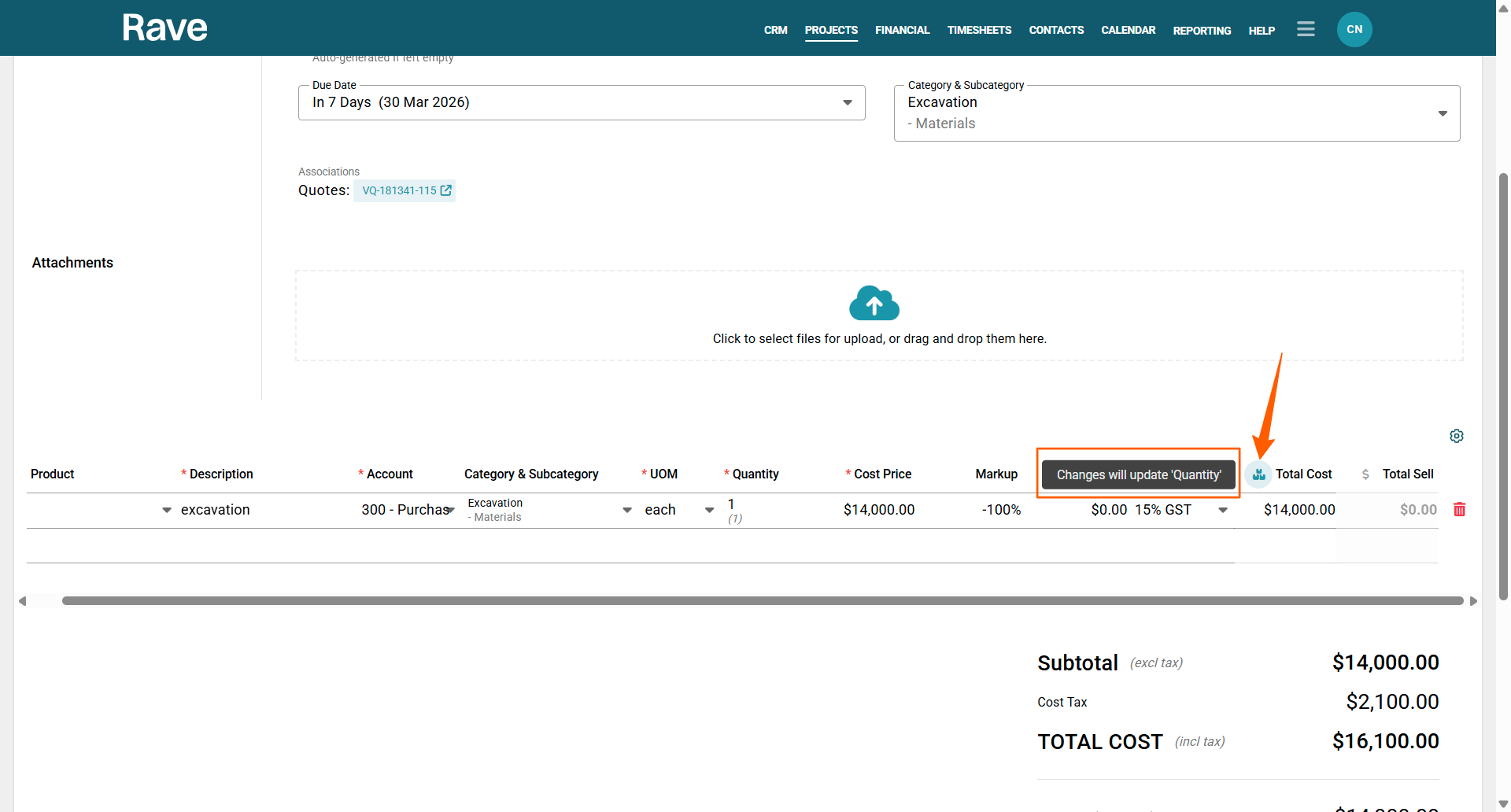
Task: Open the UOM 'each' dropdown
Action: (x=709, y=510)
